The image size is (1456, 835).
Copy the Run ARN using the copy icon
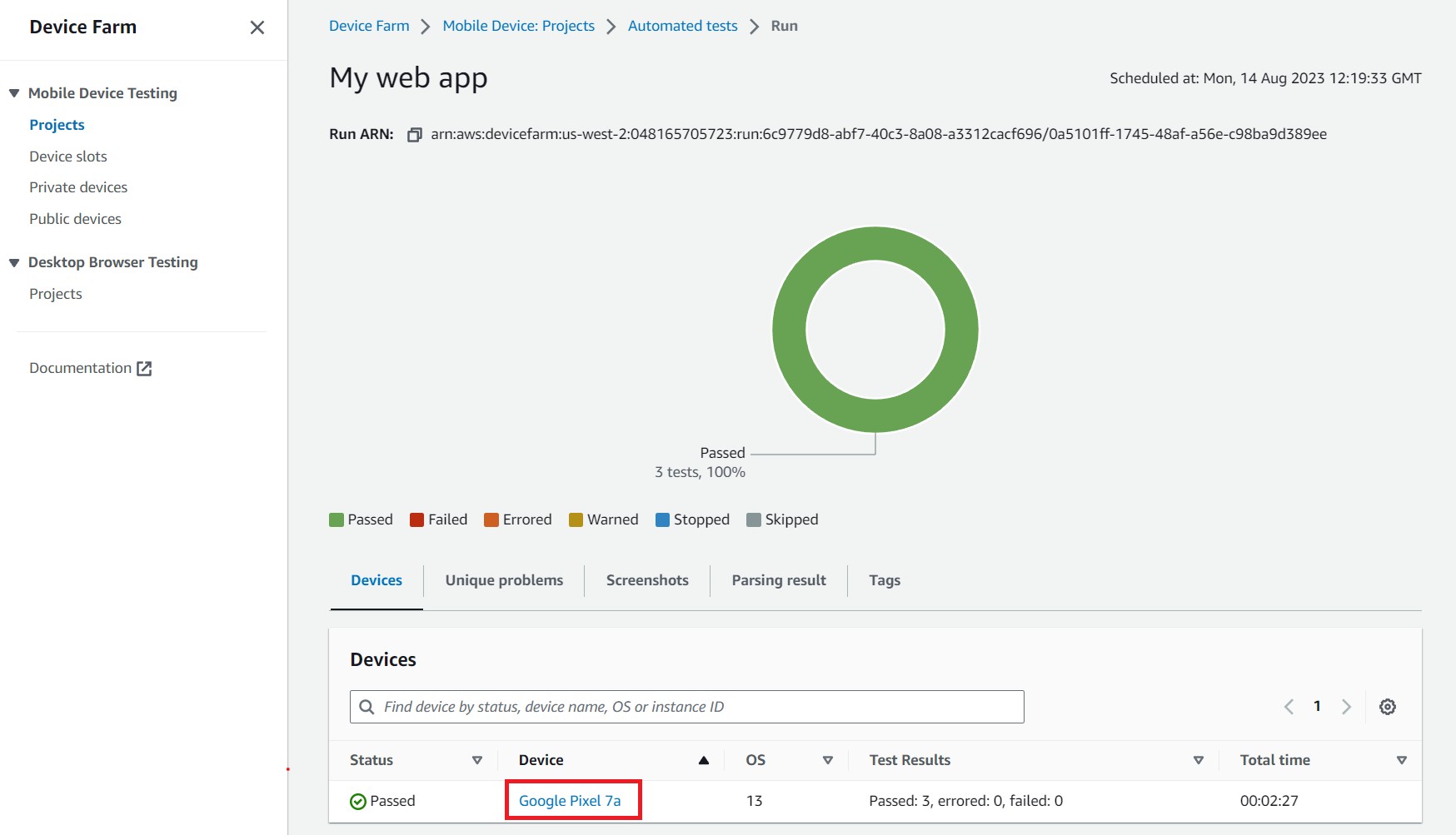[414, 135]
